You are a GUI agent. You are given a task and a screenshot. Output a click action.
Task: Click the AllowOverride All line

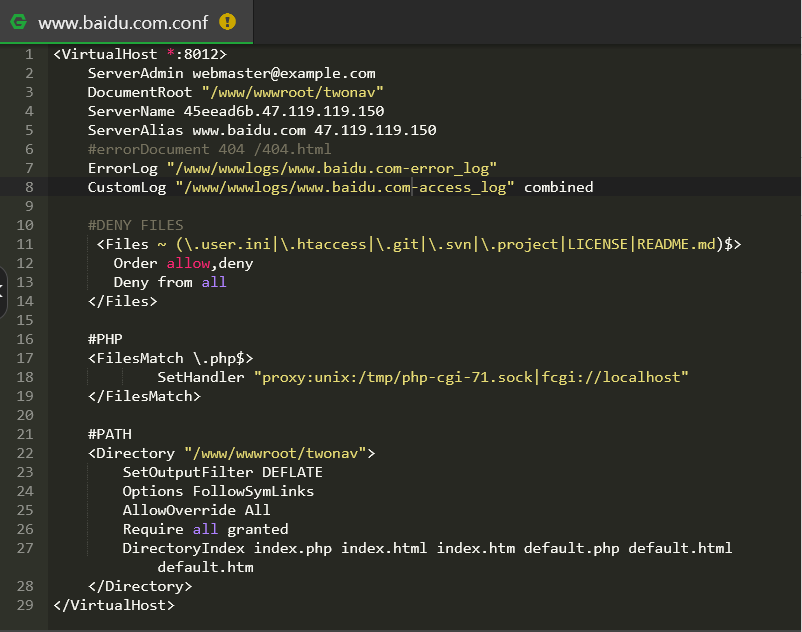(196, 510)
